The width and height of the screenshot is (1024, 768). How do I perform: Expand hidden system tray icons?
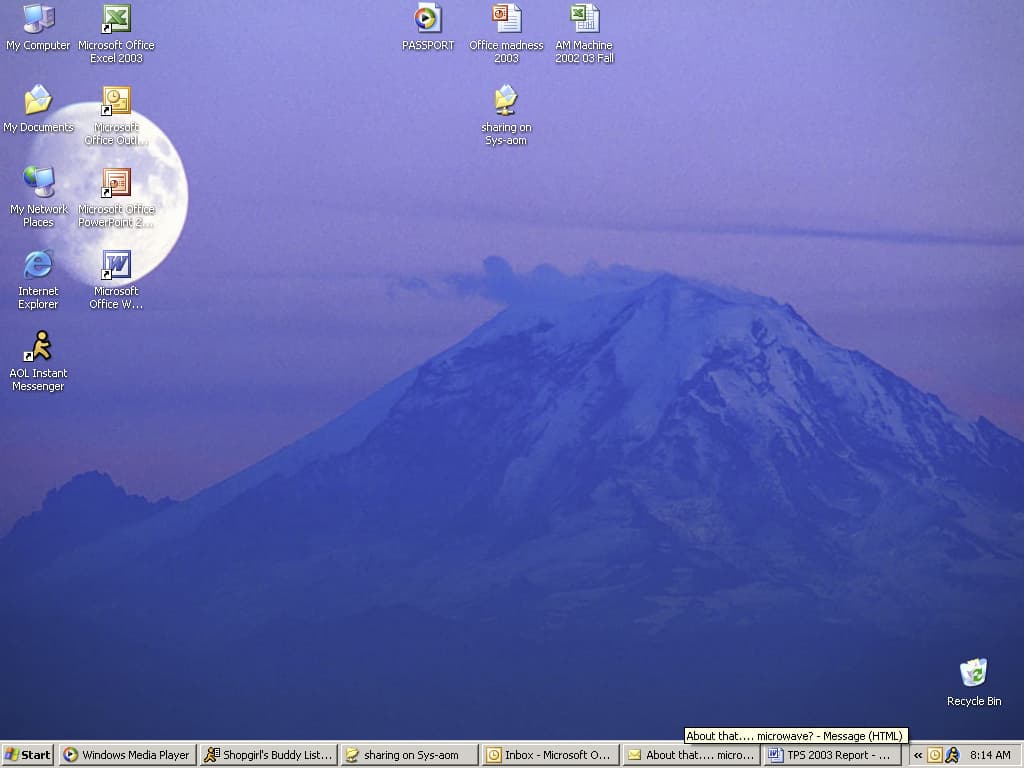[918, 755]
